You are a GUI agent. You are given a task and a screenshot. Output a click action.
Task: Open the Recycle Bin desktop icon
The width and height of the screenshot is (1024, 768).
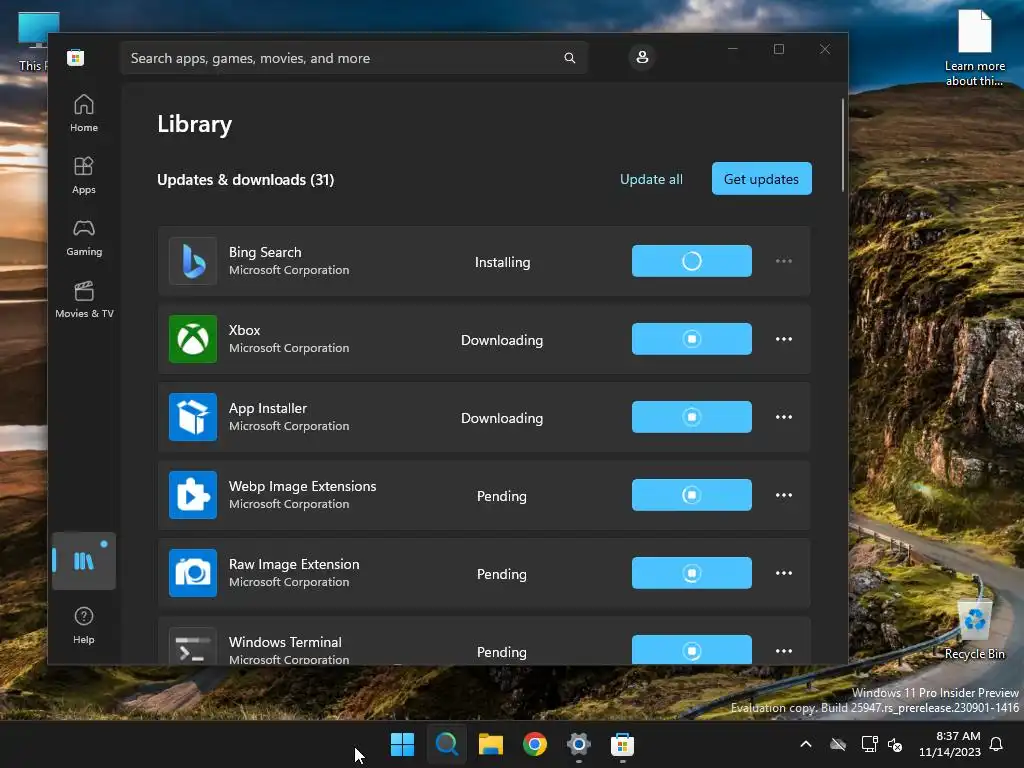click(974, 630)
